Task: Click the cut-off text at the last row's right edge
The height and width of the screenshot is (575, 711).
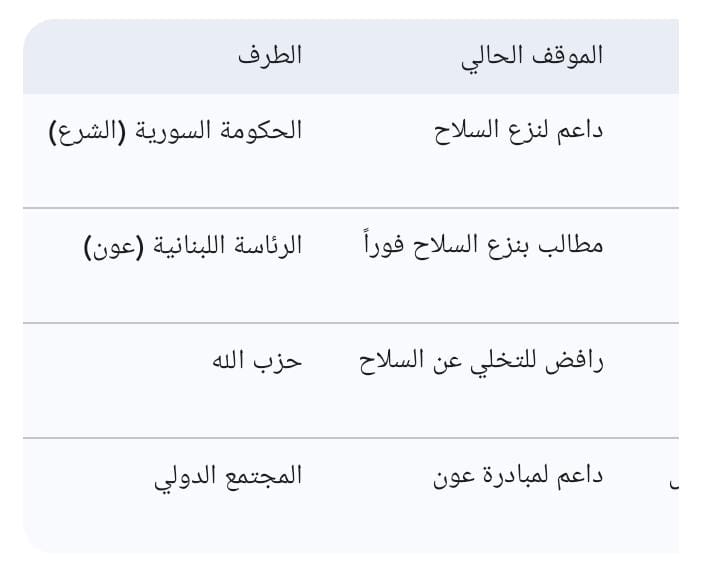Action: [x=673, y=480]
